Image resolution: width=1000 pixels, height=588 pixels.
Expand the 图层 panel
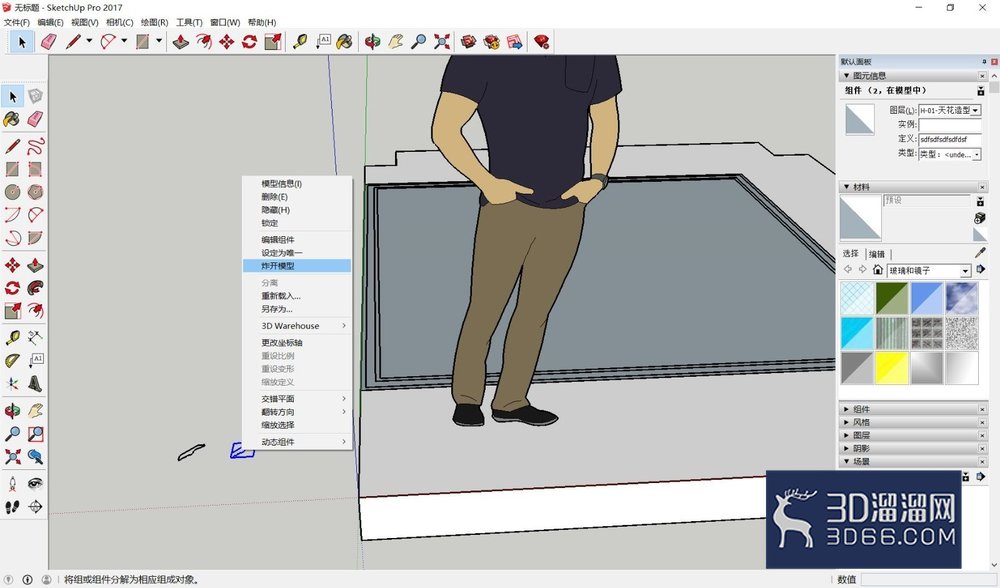[847, 435]
